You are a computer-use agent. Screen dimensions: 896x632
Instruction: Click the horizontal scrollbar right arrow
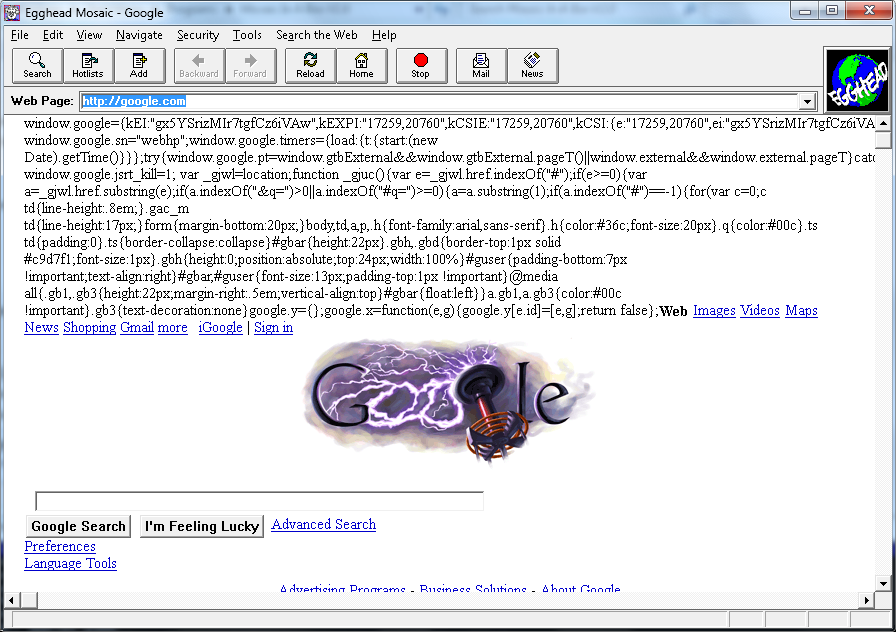(x=867, y=600)
